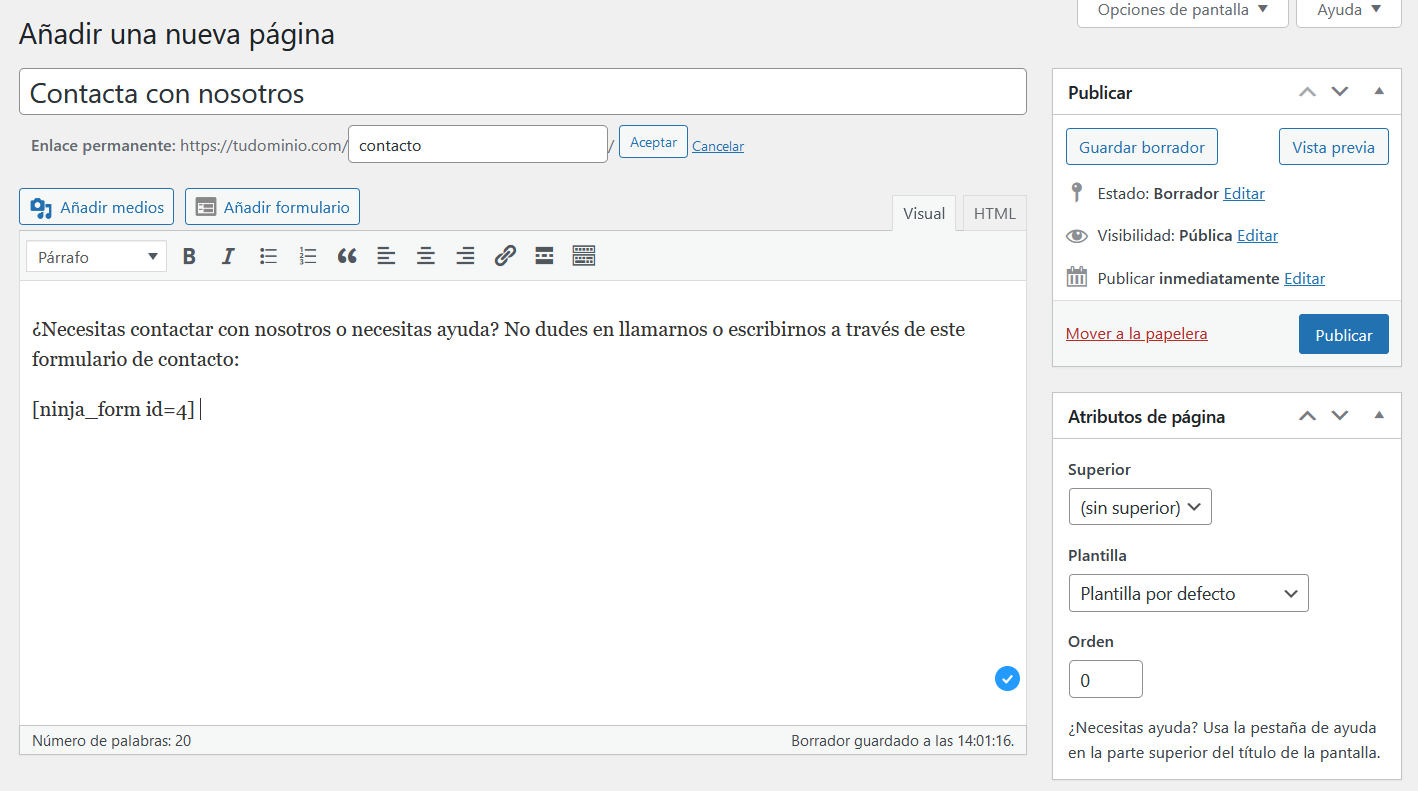Insert a bulleted list

[x=268, y=256]
